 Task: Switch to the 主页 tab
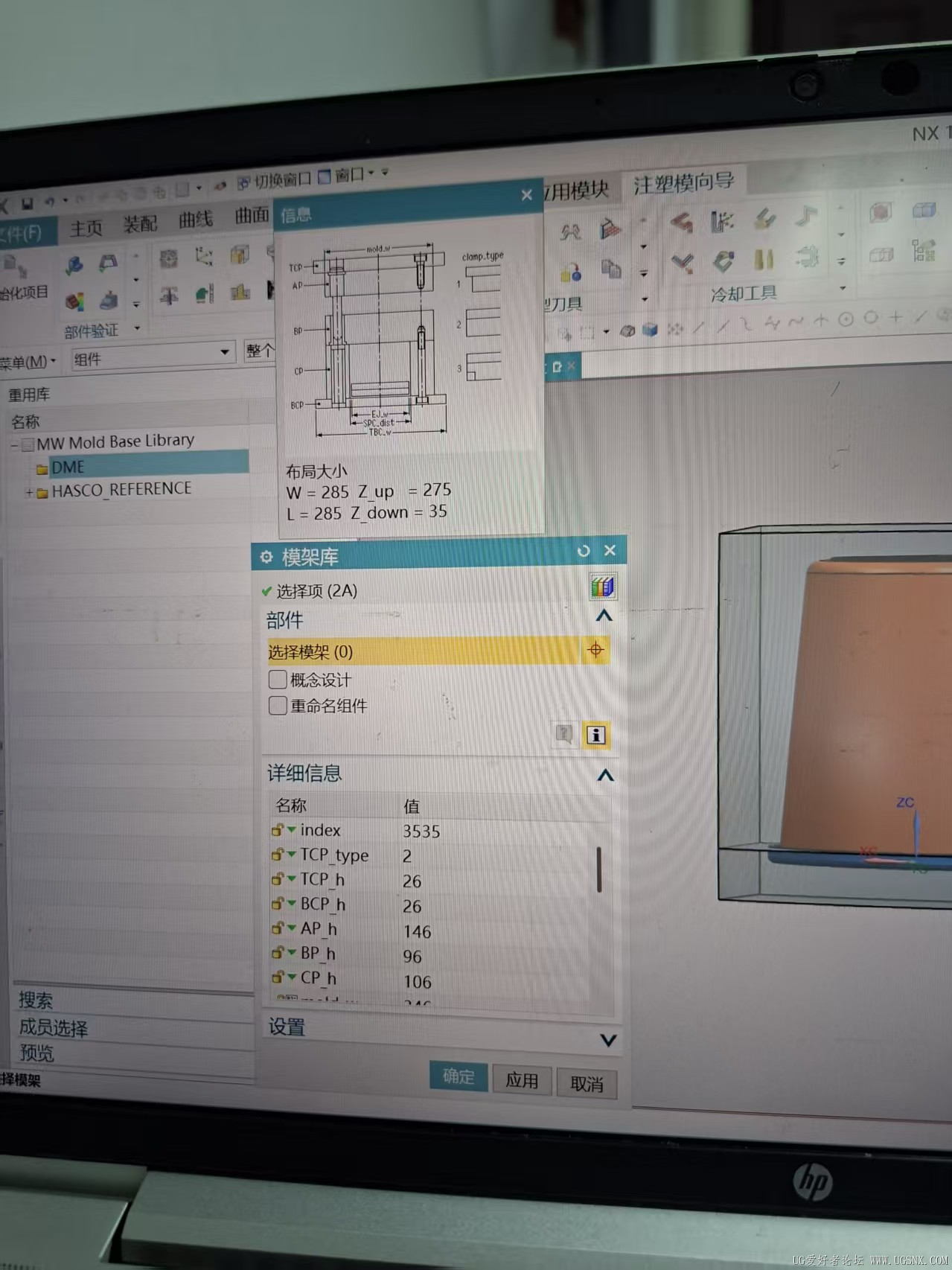point(86,228)
